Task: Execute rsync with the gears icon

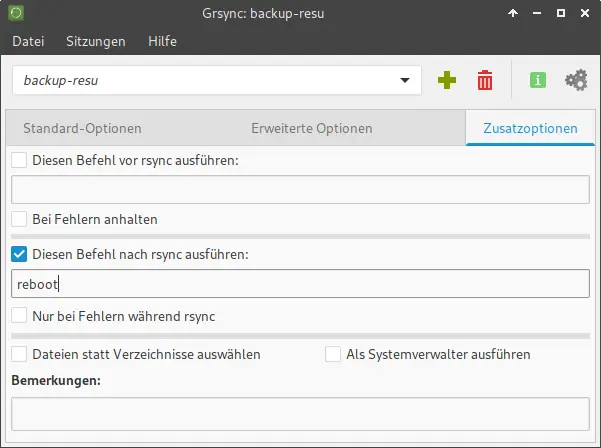Action: point(576,81)
